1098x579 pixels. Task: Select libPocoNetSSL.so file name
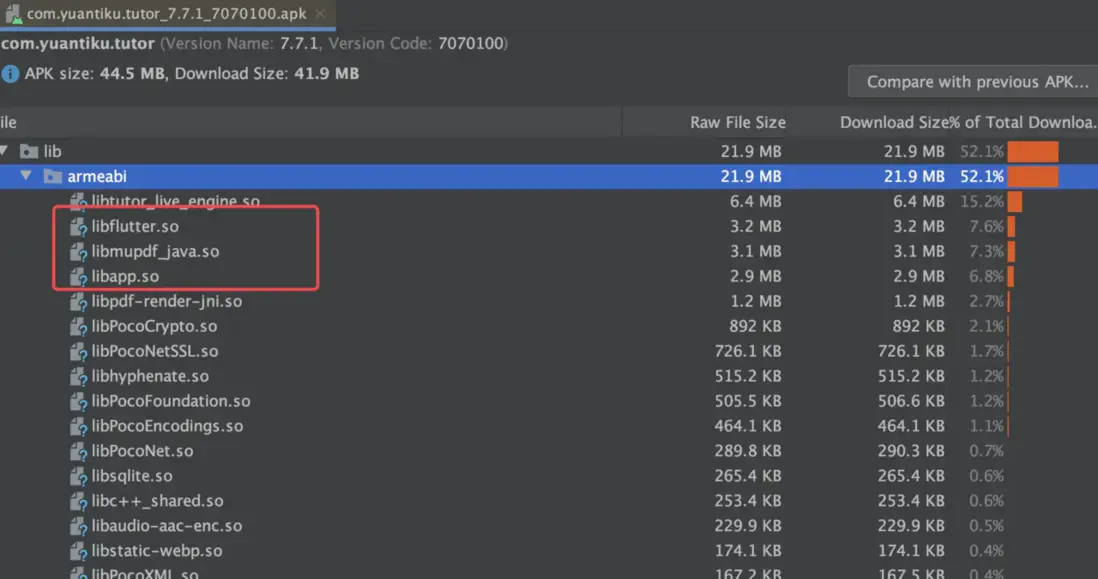[x=155, y=351]
